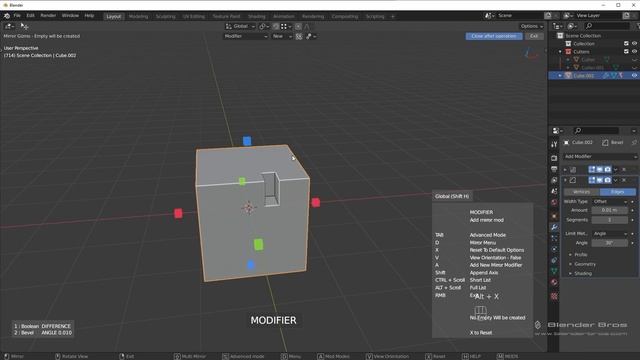Click the outliner search field
This screenshot has height=360, width=640.
607,26
